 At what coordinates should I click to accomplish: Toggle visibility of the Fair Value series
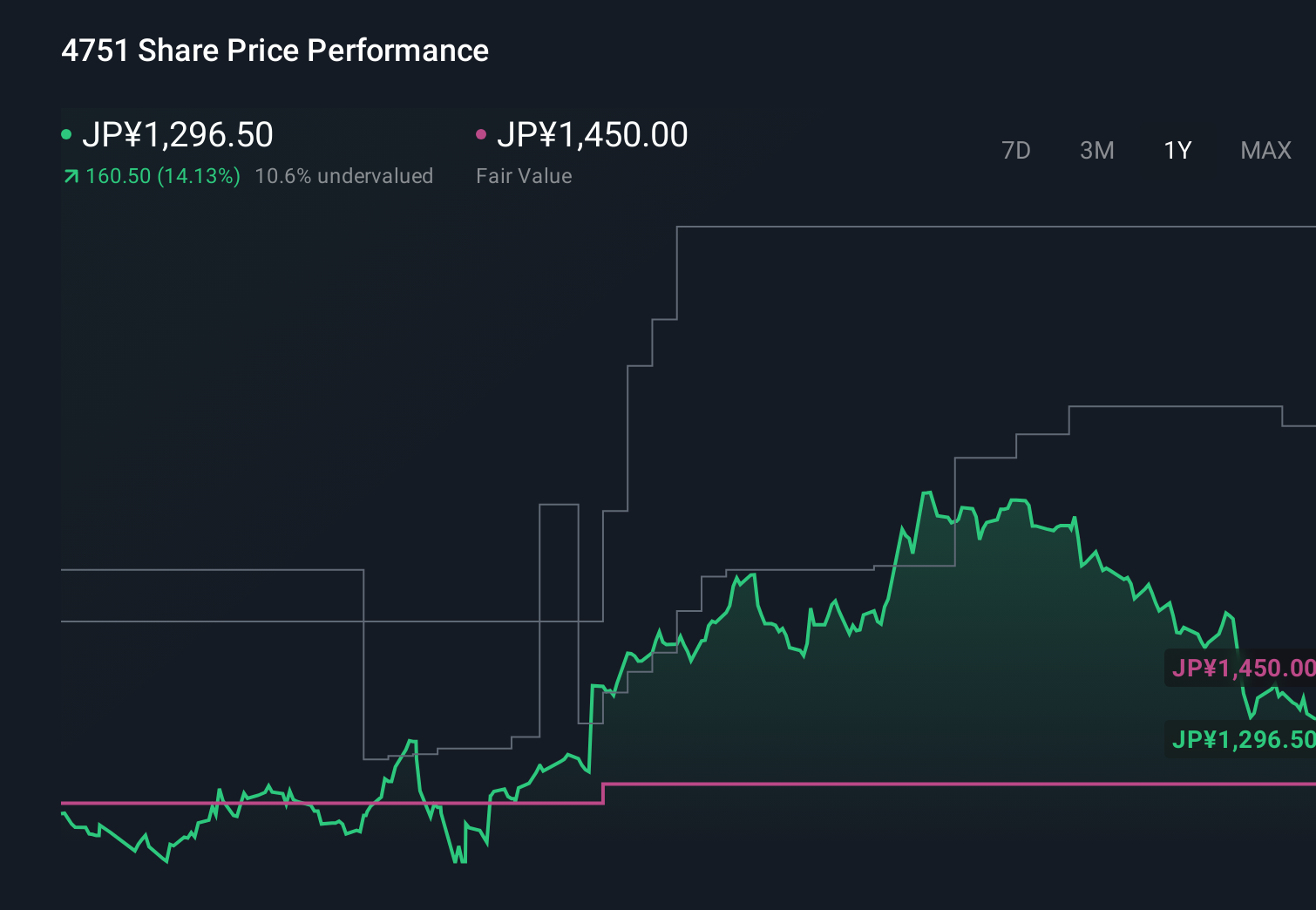tap(593, 134)
